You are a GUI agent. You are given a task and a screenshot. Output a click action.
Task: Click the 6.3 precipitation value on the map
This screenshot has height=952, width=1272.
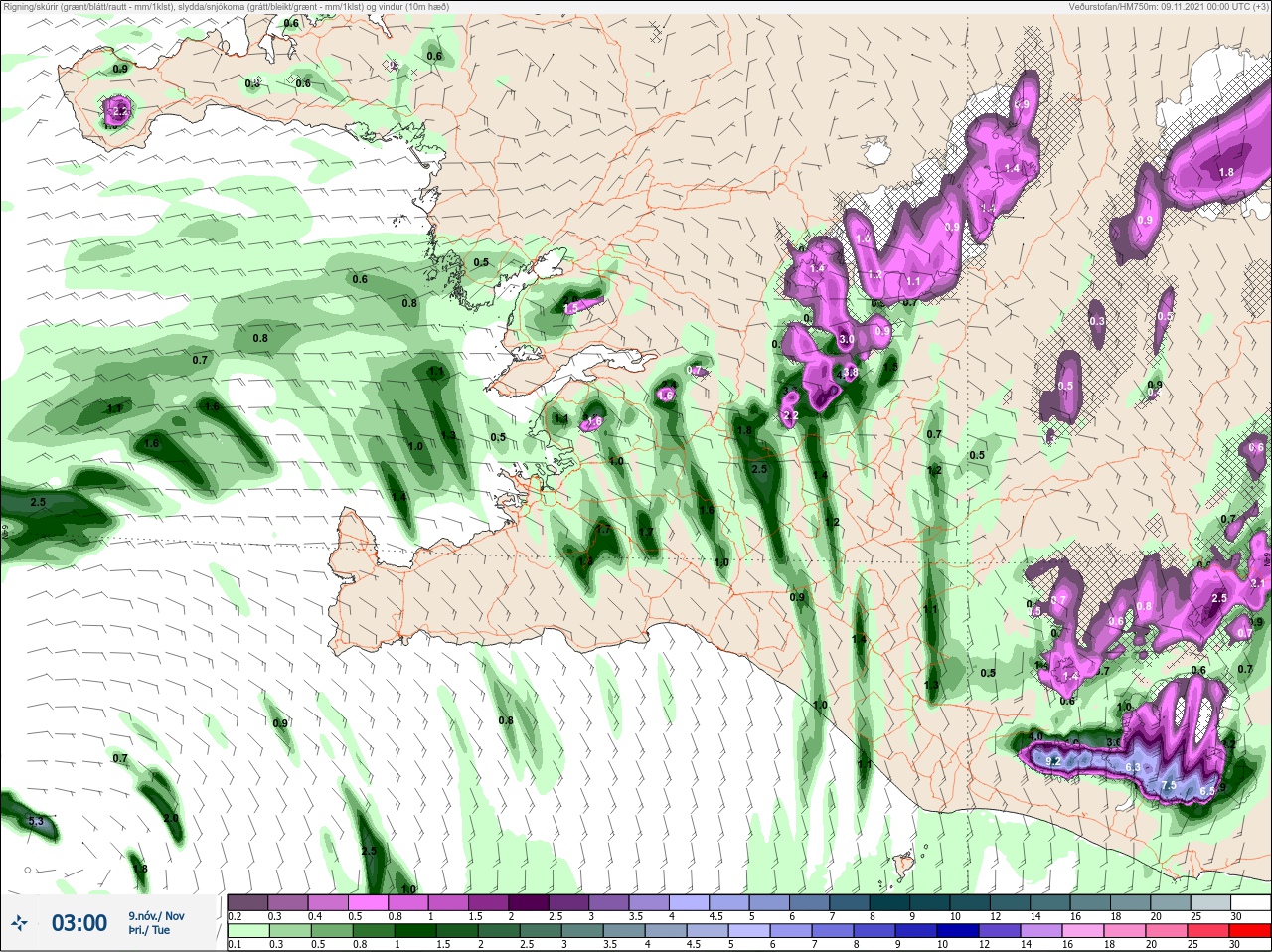[1135, 767]
